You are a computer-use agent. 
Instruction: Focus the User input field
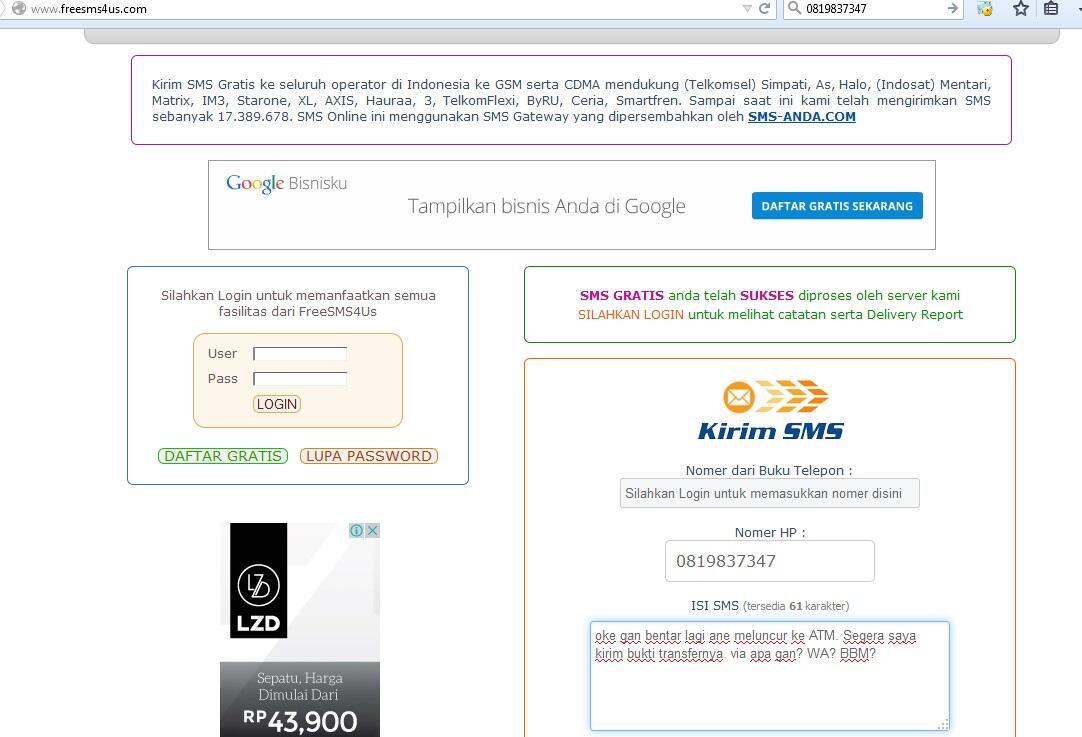tap(300, 354)
